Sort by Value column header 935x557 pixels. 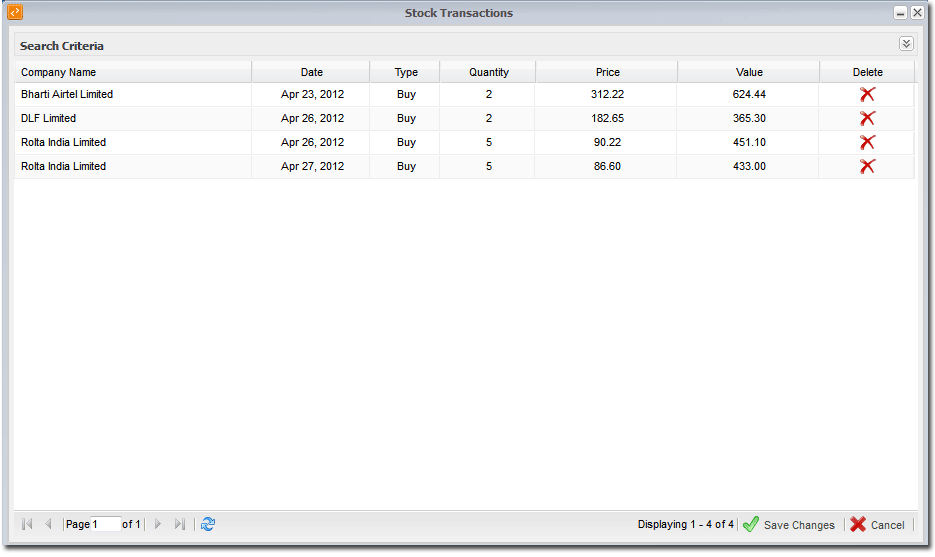point(749,72)
